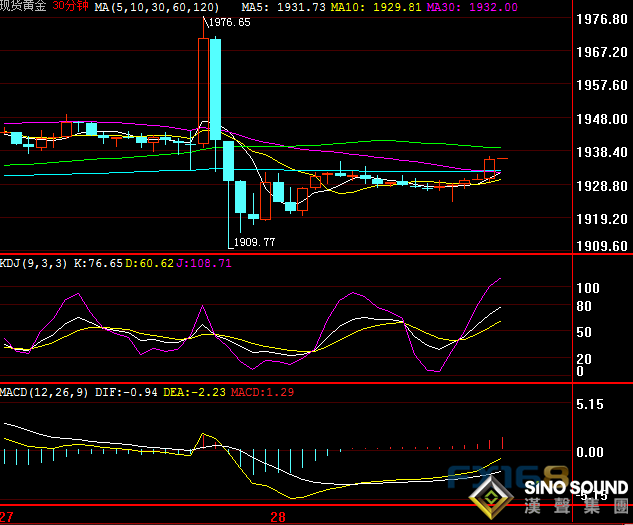Click the MACD:1.29 value
This screenshot has width=633, height=525.
(262, 392)
